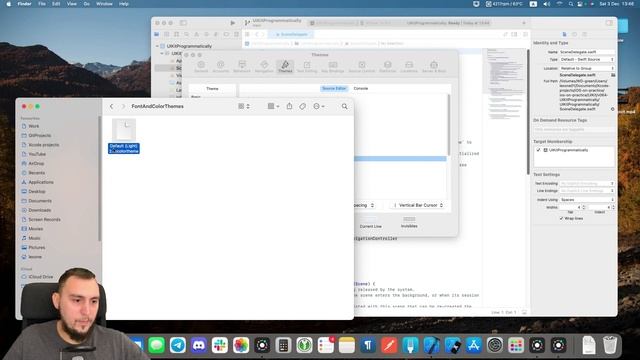Collapse UIKitProgrammatically project in navigator
The image size is (640, 360).
point(158,46)
